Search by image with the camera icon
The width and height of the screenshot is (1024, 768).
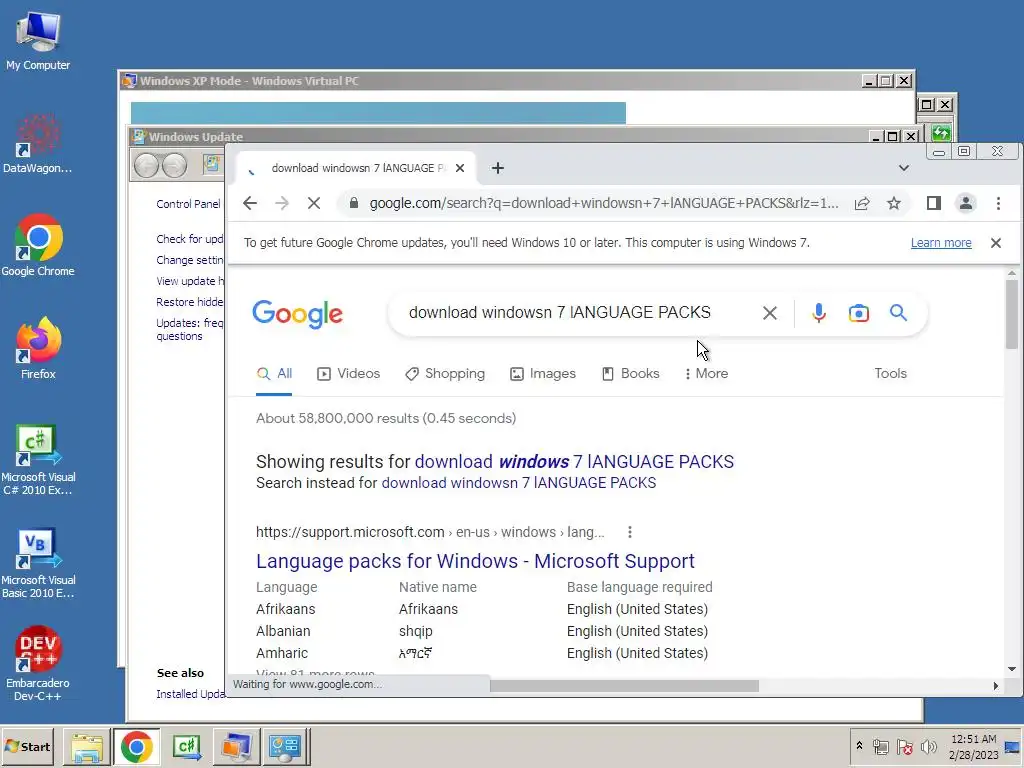click(859, 313)
